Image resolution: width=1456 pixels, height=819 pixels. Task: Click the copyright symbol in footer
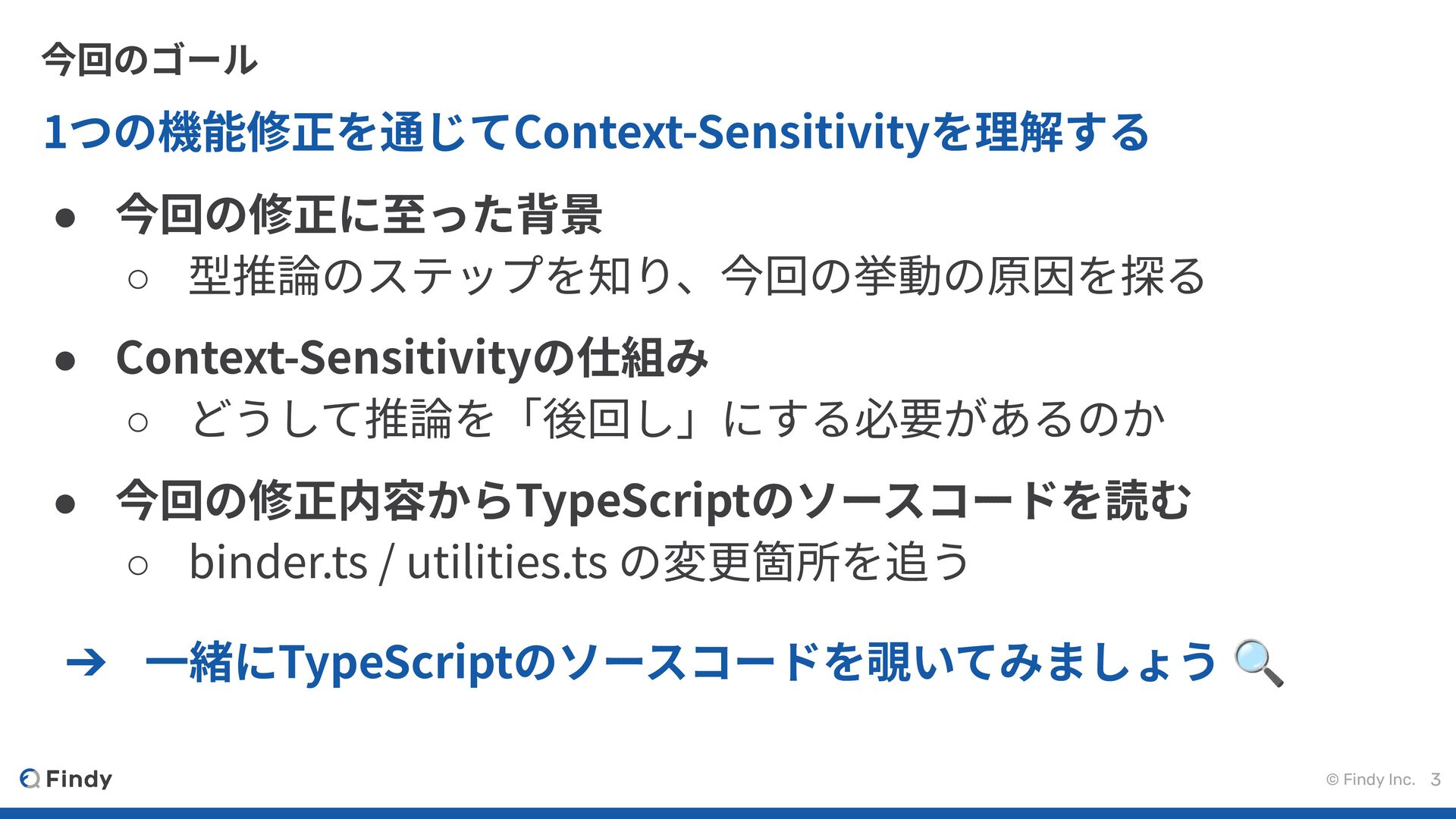(1332, 780)
